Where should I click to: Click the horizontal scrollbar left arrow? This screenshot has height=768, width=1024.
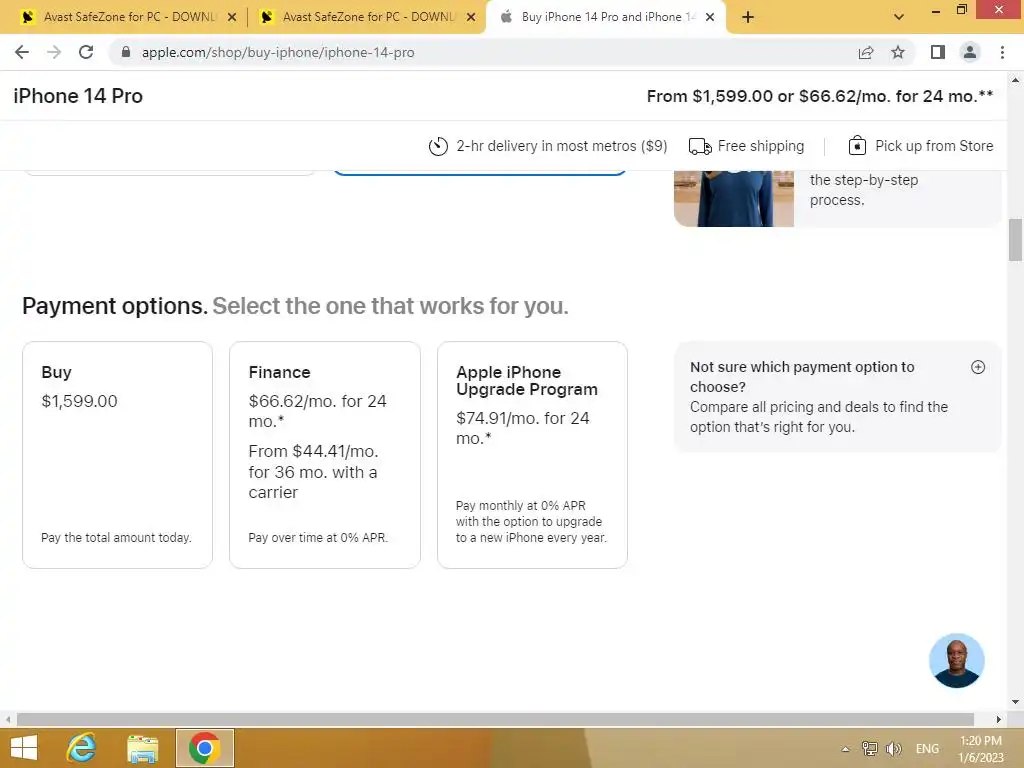pyautogui.click(x=7, y=719)
